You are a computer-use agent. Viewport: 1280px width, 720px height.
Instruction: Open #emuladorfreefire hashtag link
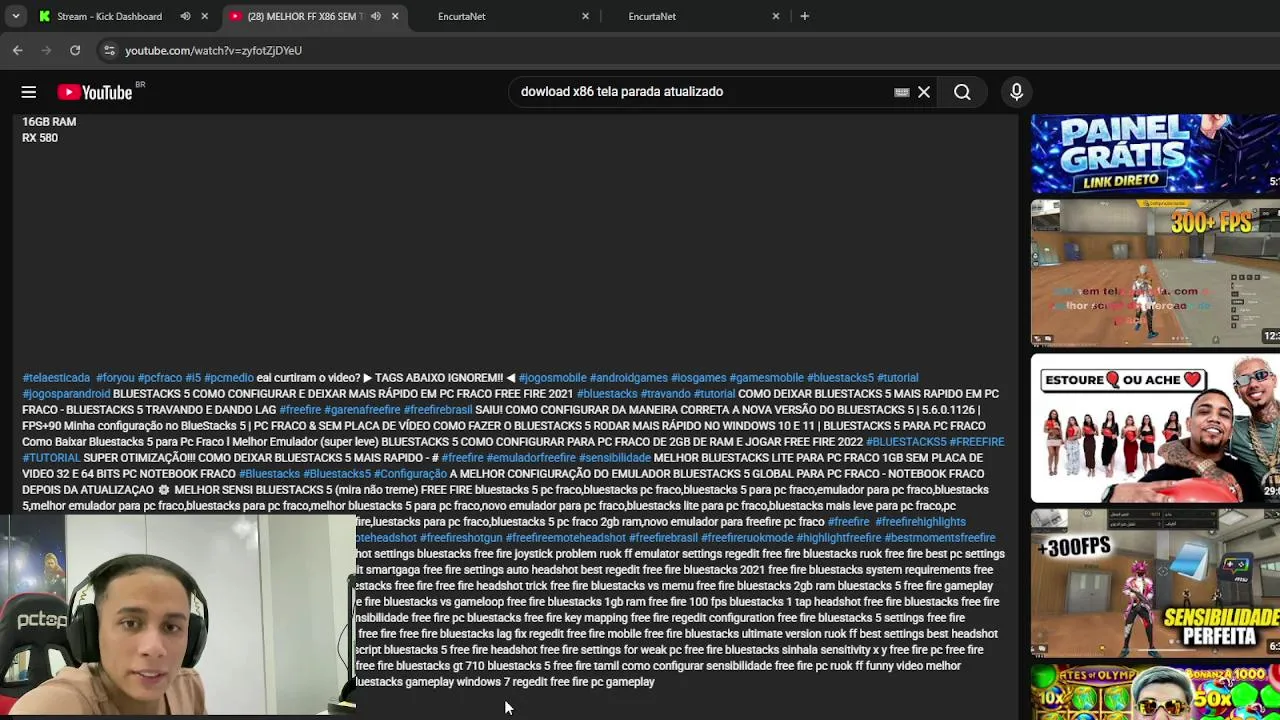531,458
